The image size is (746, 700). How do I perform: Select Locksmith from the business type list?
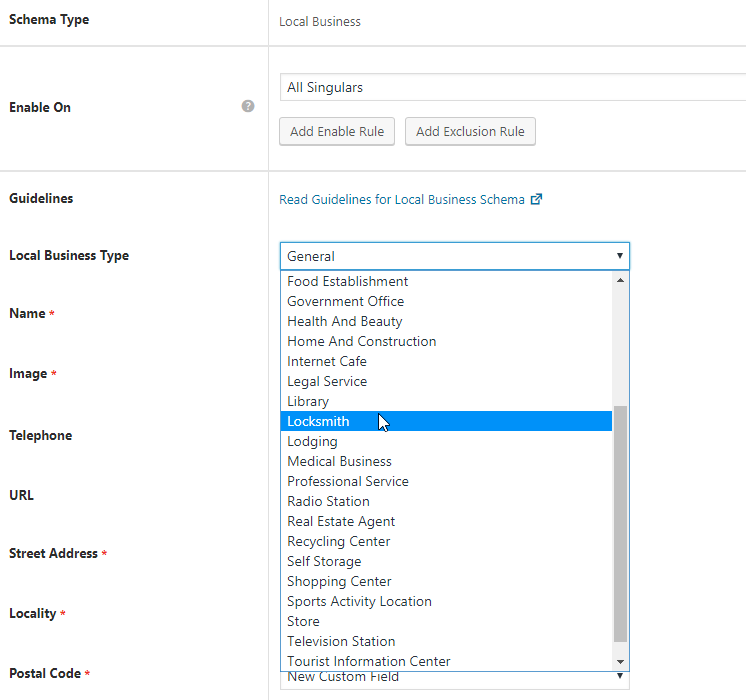(x=318, y=421)
